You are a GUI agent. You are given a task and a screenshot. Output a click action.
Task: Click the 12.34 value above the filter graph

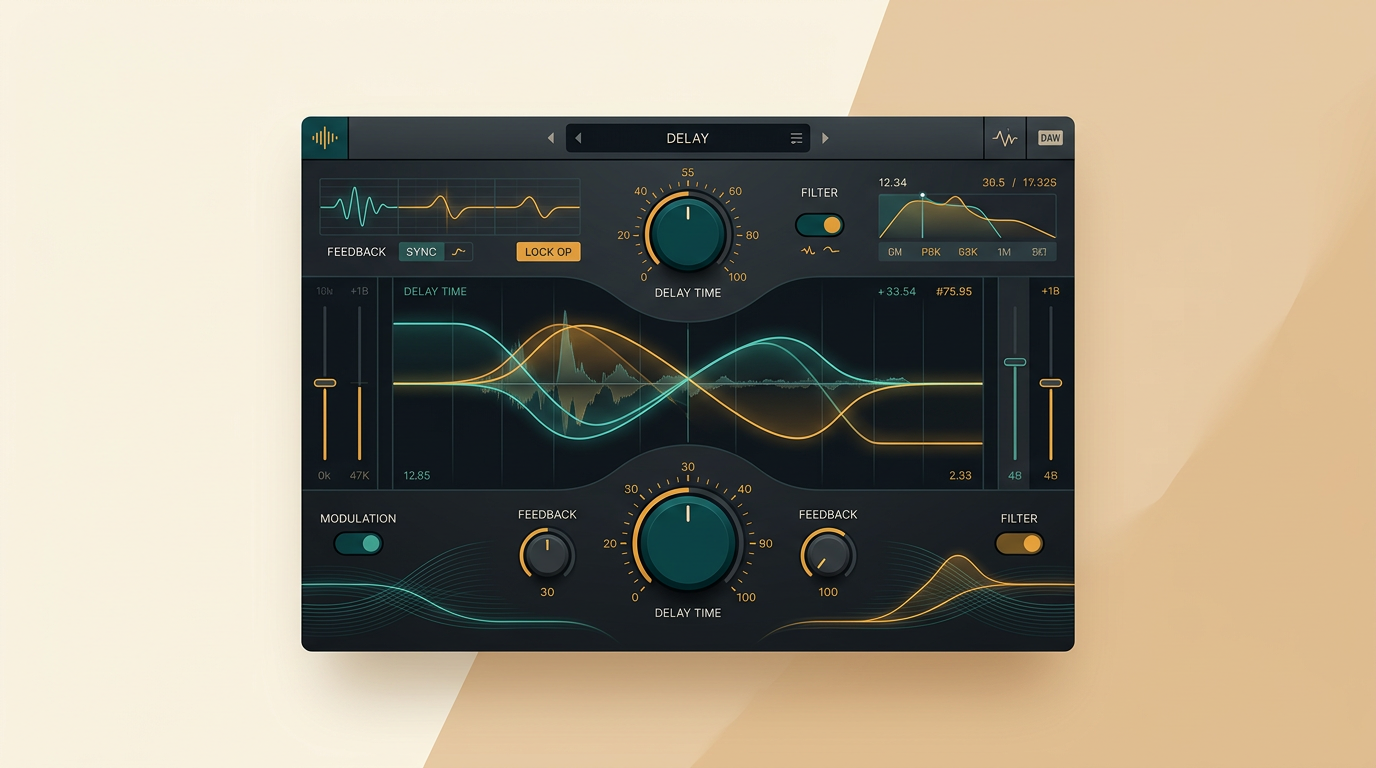click(x=893, y=183)
